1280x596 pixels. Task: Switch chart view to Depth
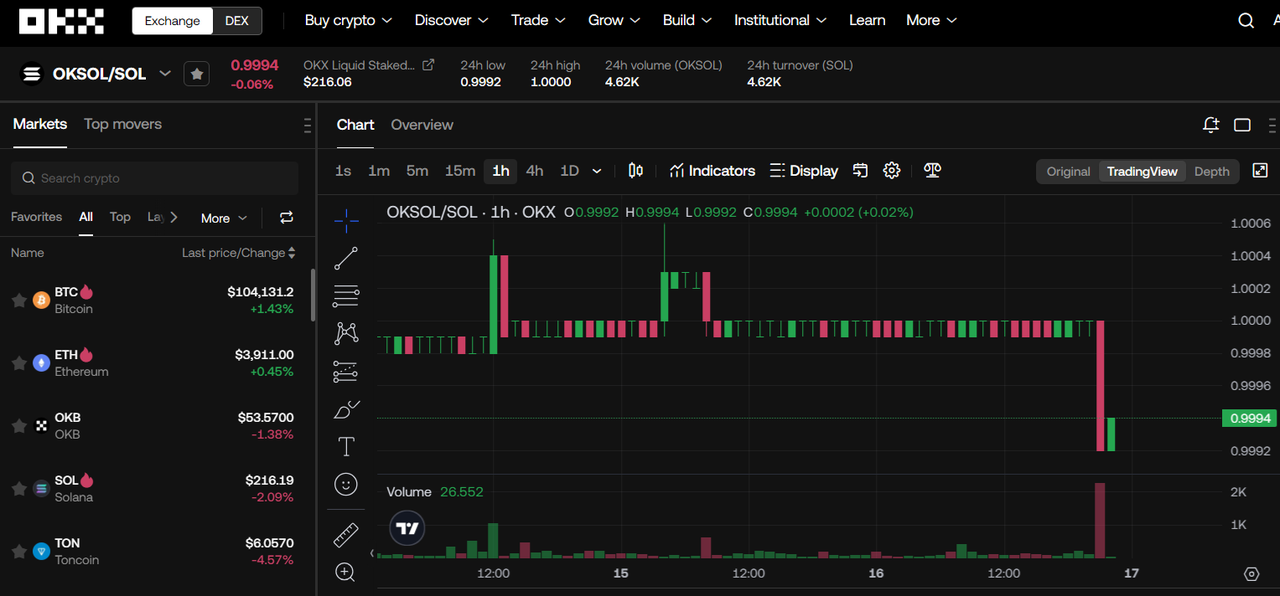1212,171
